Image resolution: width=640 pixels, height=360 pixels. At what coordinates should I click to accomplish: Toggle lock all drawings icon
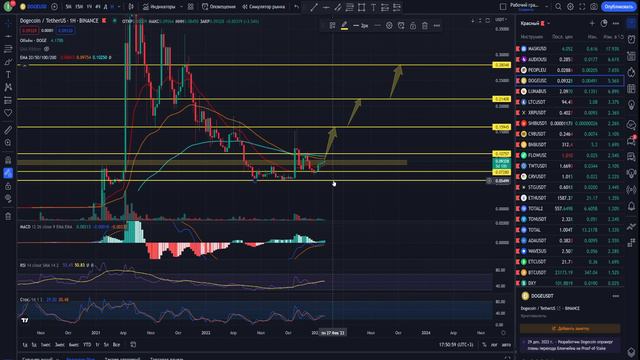8,186
